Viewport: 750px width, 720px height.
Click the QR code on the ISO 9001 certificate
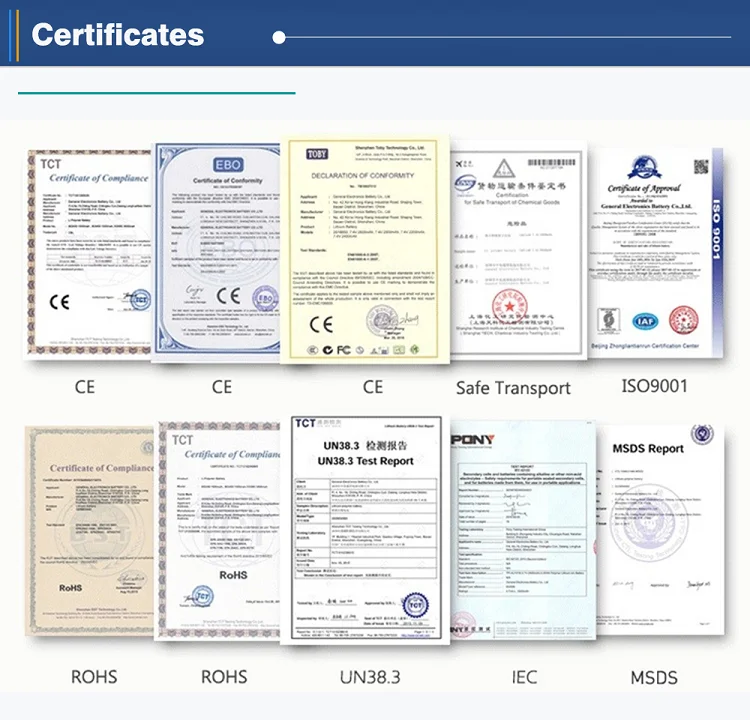pyautogui.click(x=701, y=167)
